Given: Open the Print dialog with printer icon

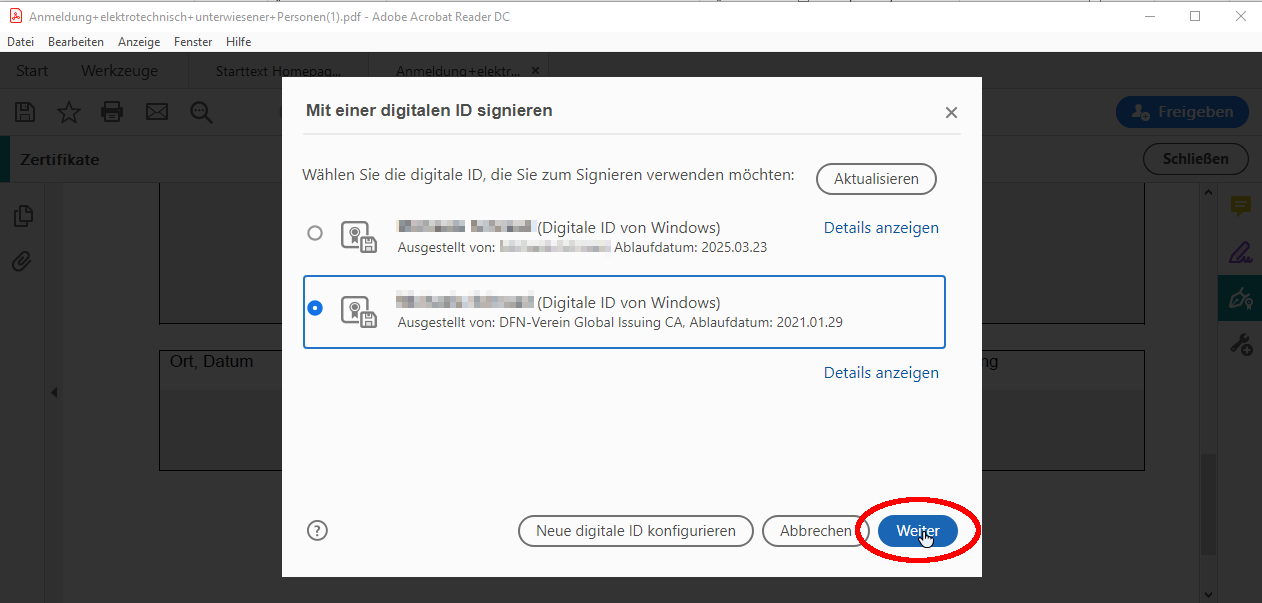Looking at the screenshot, I should tap(112, 112).
